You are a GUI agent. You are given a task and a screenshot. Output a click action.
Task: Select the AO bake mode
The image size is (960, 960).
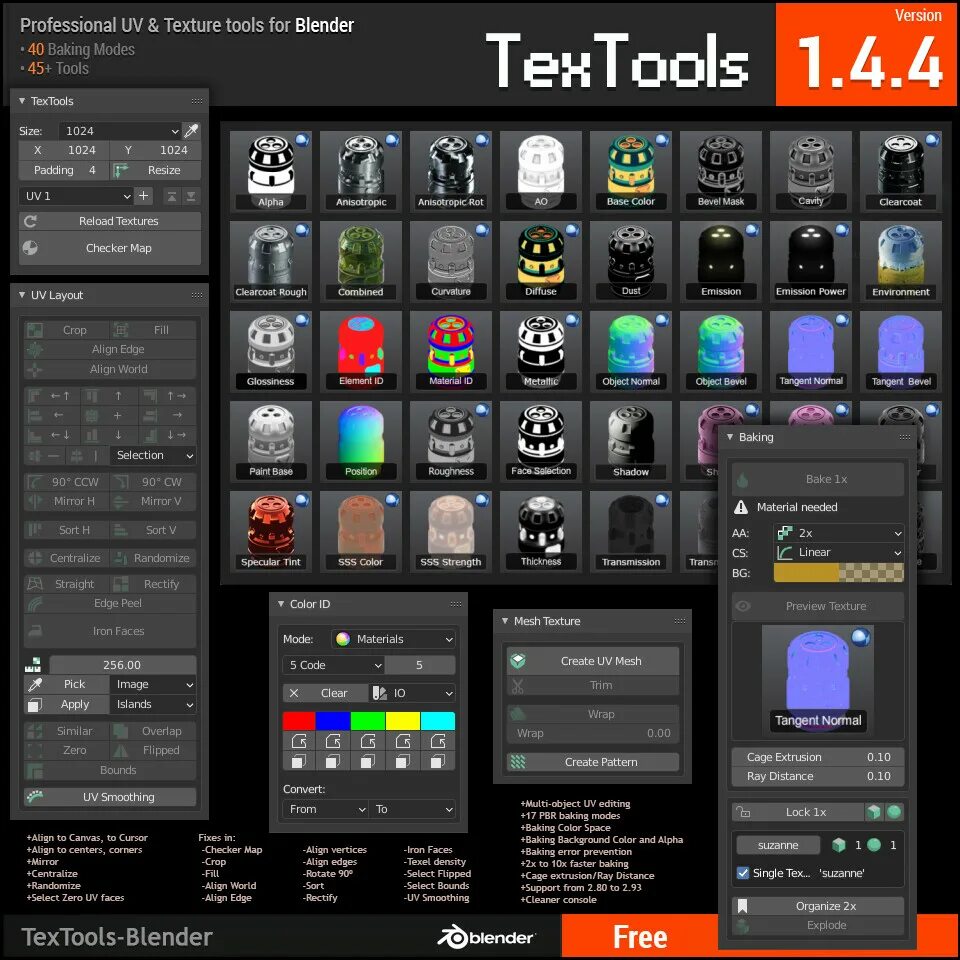coord(541,171)
